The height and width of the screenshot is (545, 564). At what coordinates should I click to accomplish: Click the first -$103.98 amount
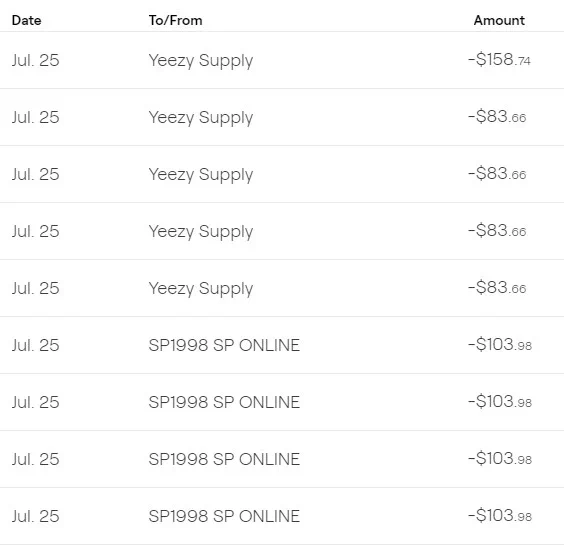pyautogui.click(x=500, y=345)
